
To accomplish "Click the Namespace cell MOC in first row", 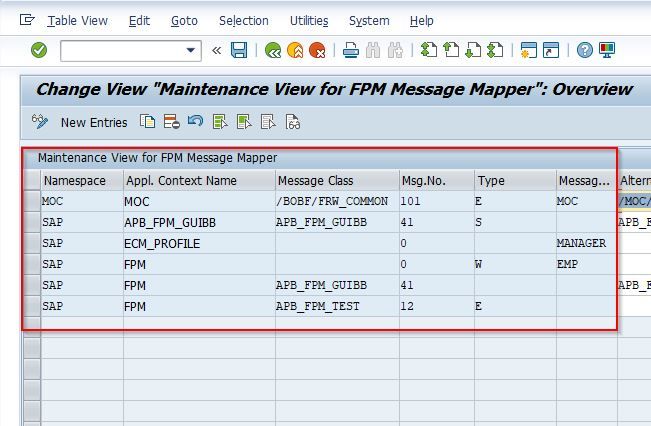I will 82,201.
